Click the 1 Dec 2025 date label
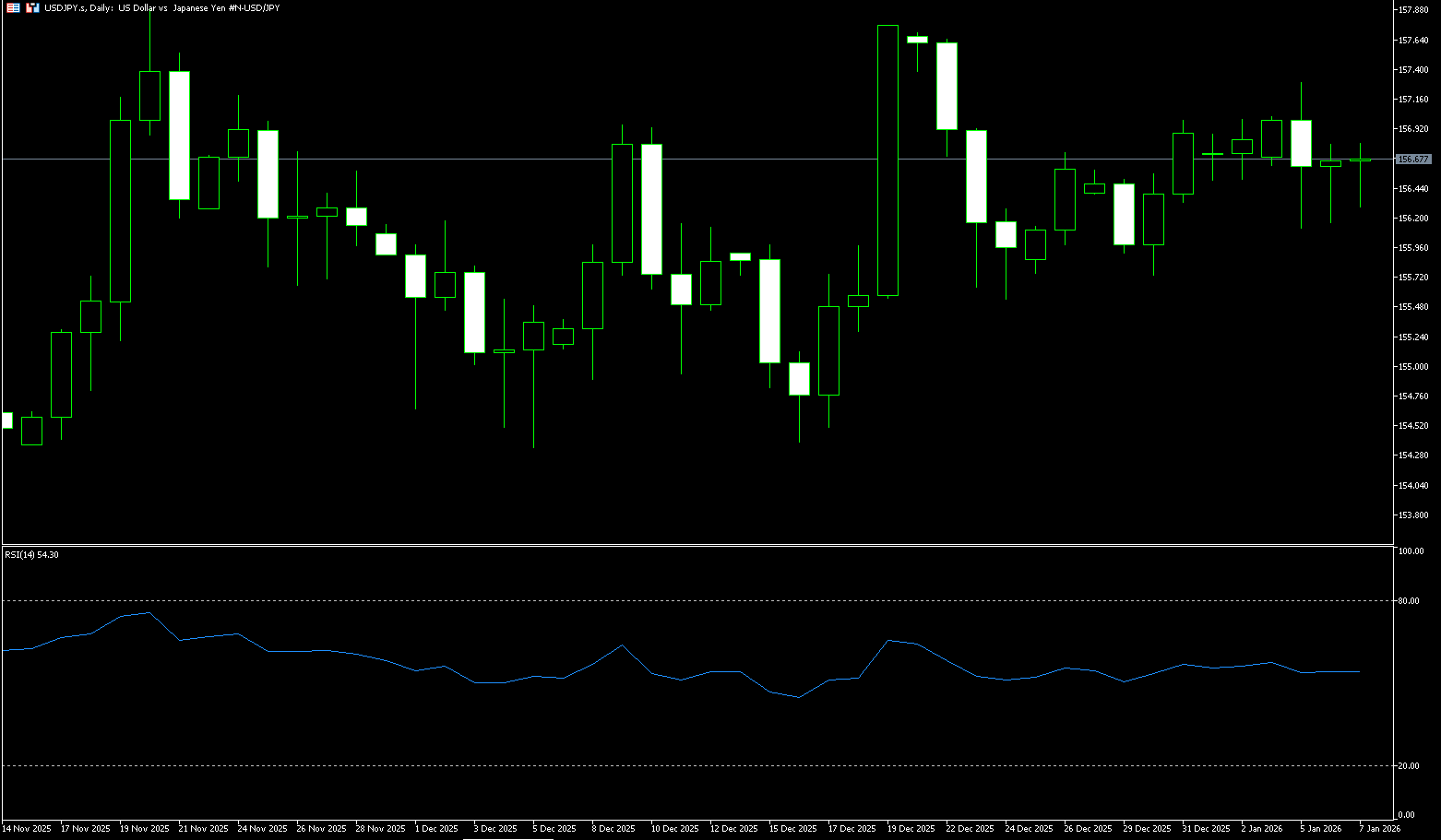 [x=436, y=828]
